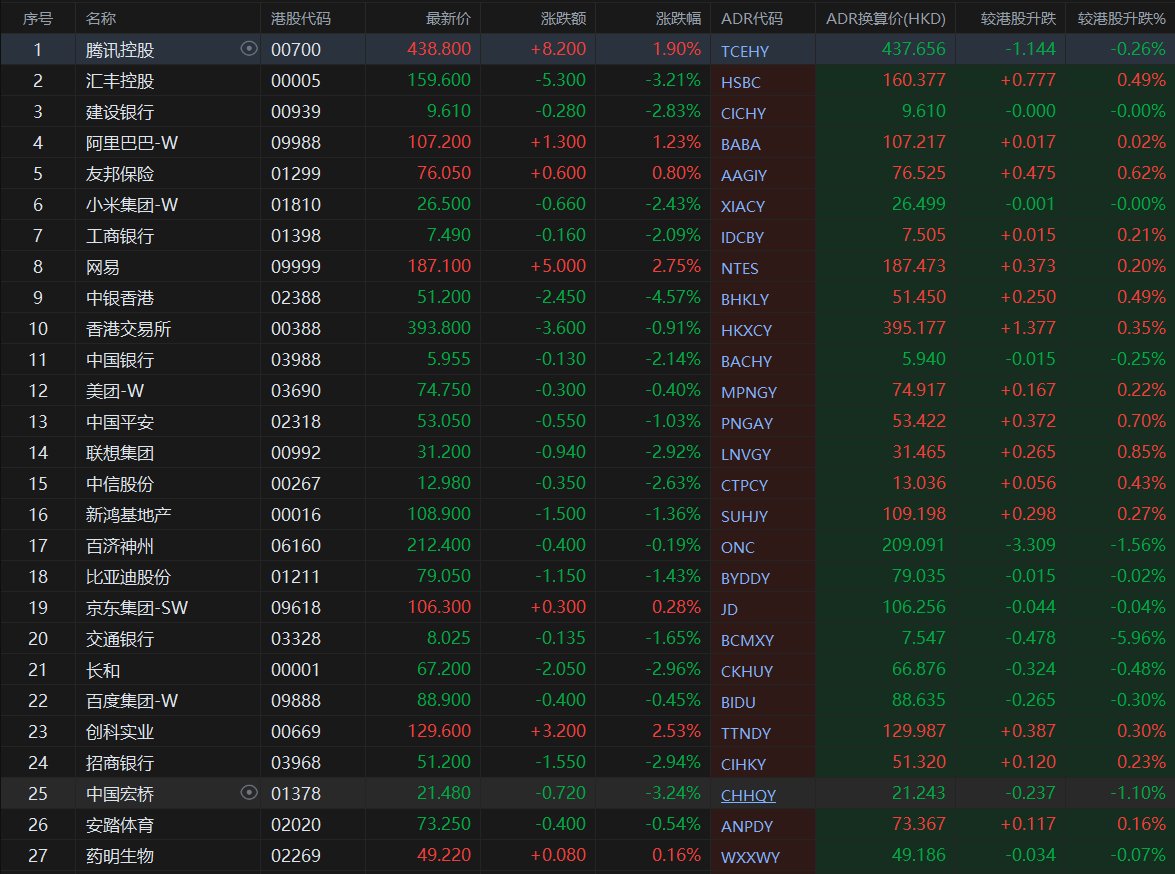Click the circular icon beside 中国宏桥
The image size is (1175, 874).
coord(249,792)
